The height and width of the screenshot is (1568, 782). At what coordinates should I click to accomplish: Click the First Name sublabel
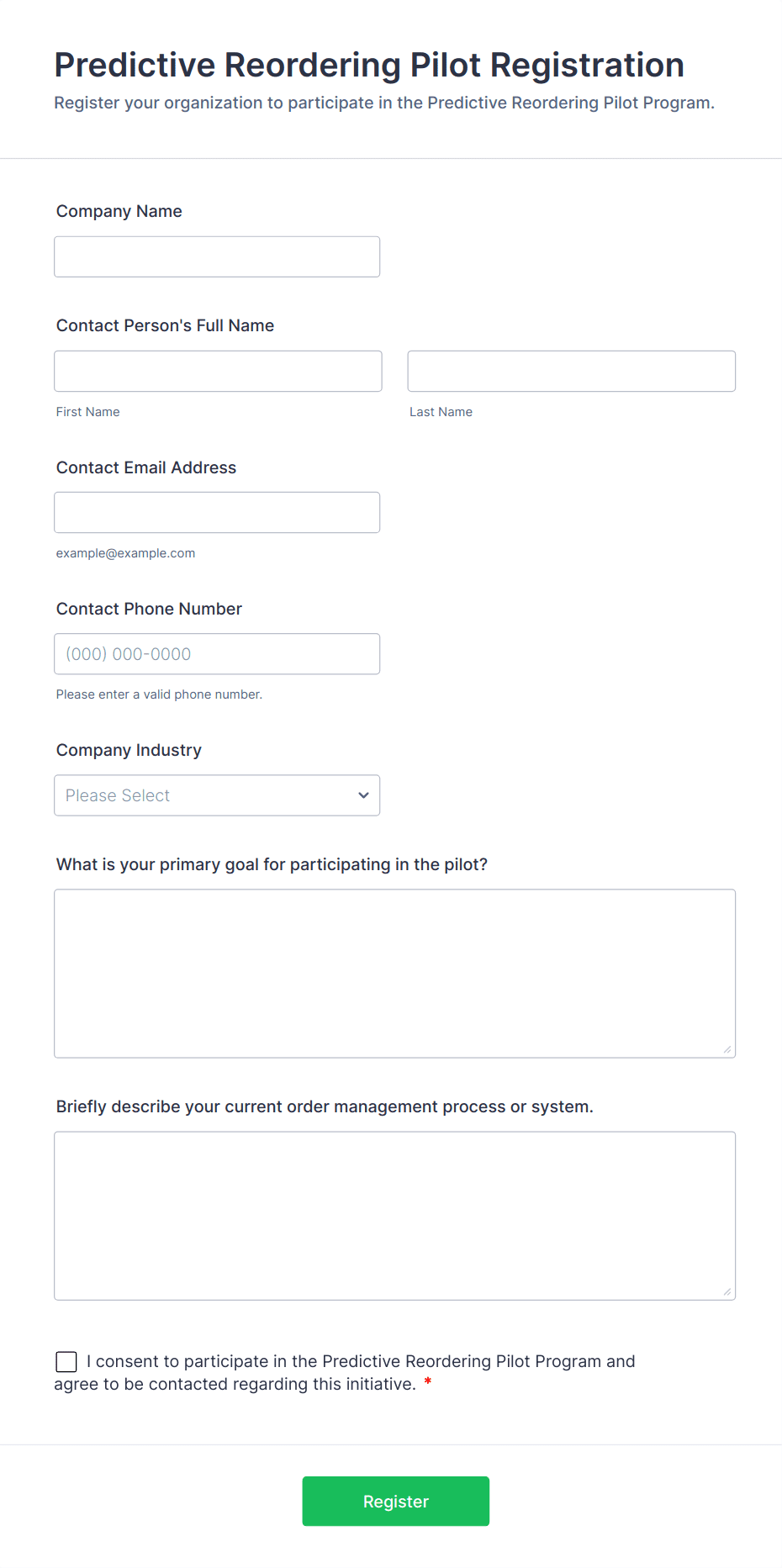87,412
